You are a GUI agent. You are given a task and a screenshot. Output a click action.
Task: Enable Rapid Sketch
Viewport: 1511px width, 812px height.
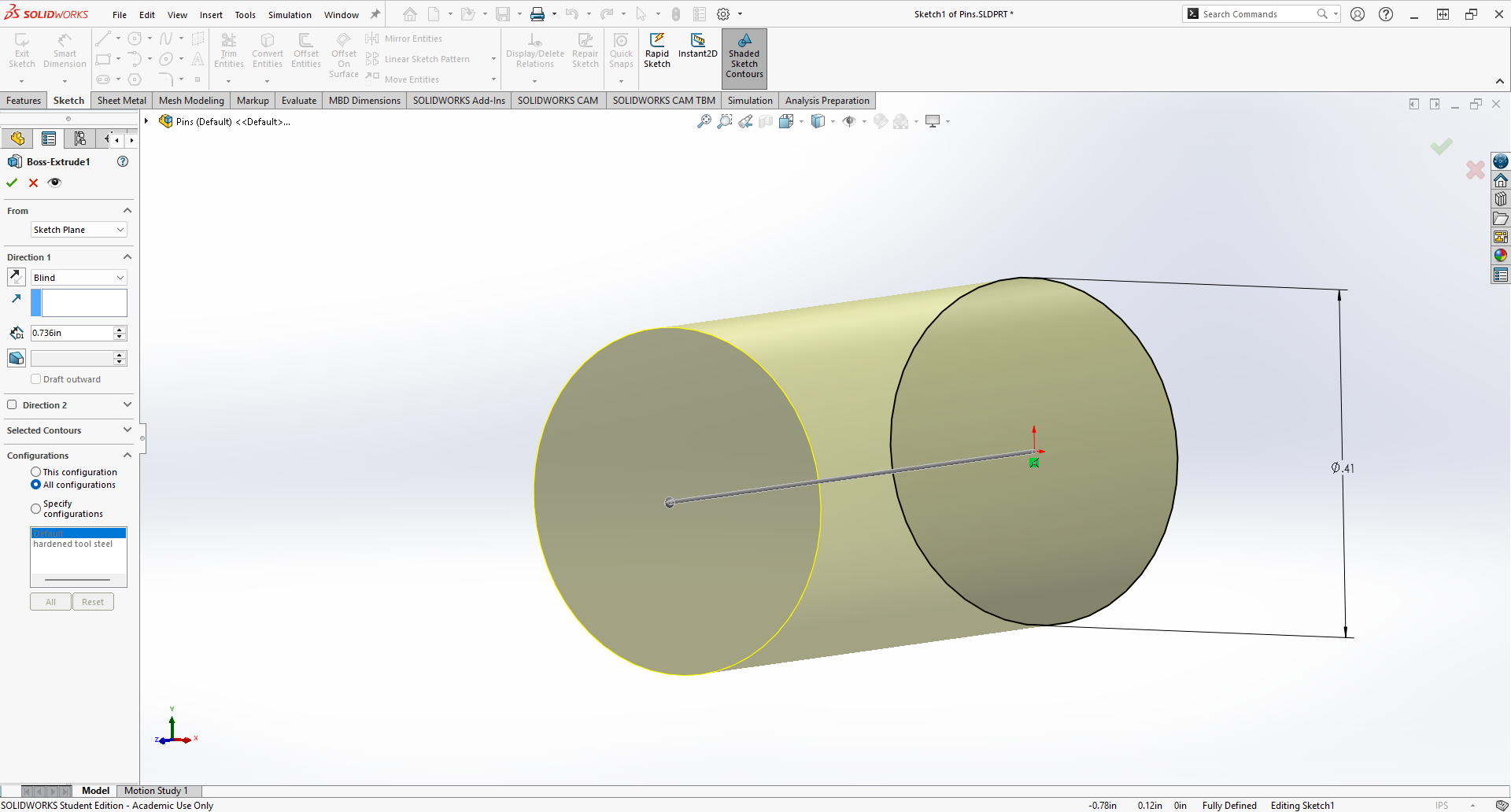(657, 50)
